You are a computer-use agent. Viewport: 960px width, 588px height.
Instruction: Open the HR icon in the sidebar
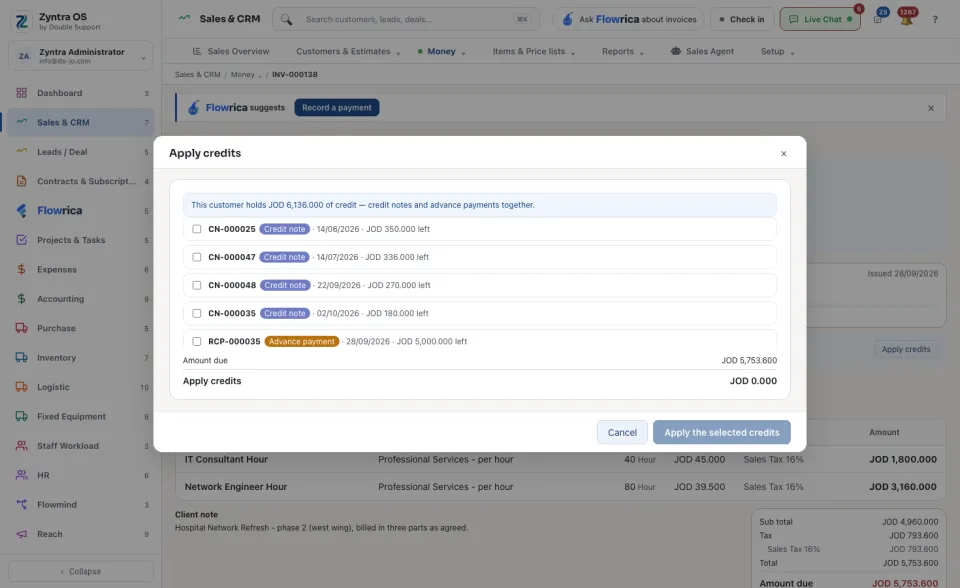tap(21, 475)
